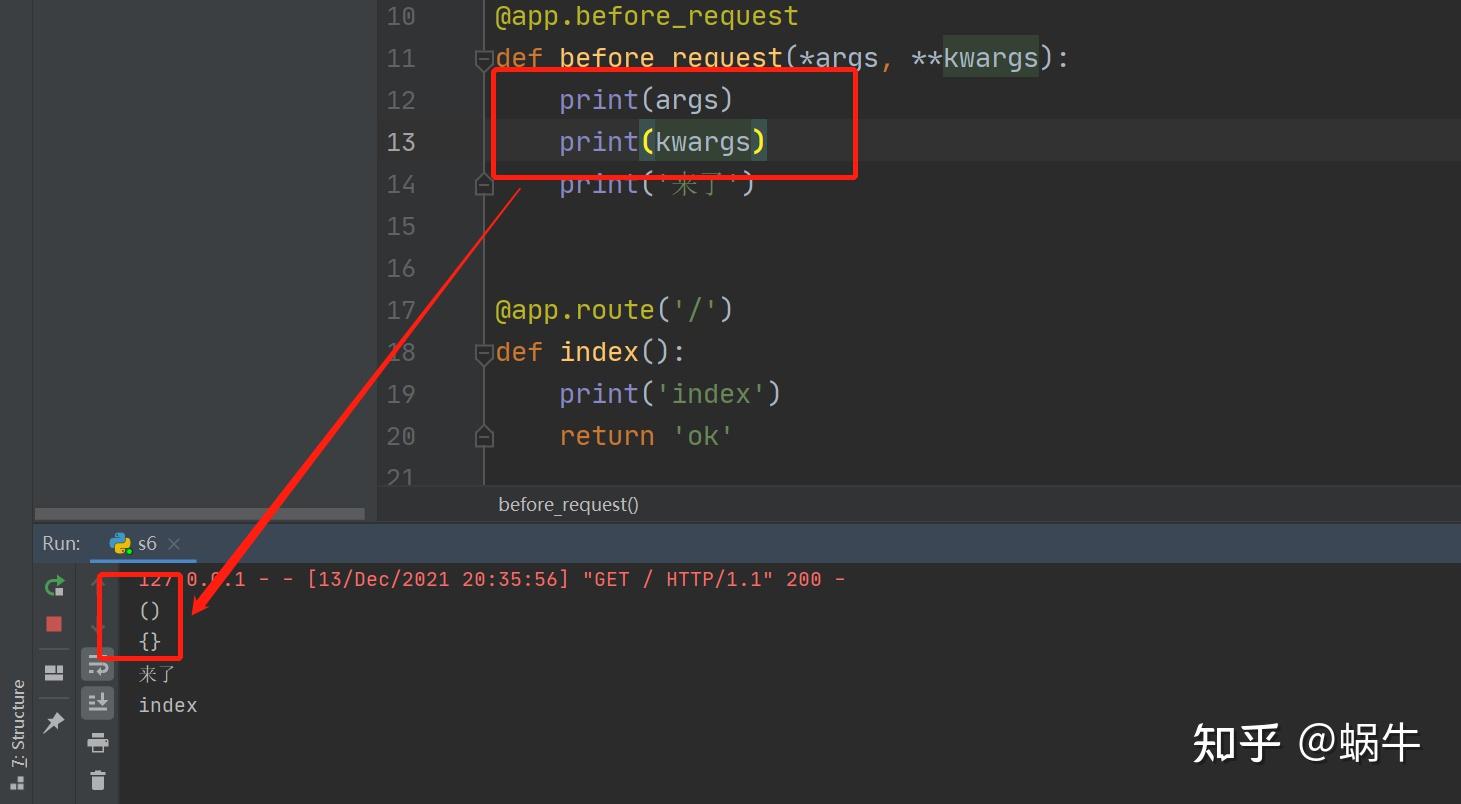
Task: Click the return 'ok' statement
Action: [646, 436]
